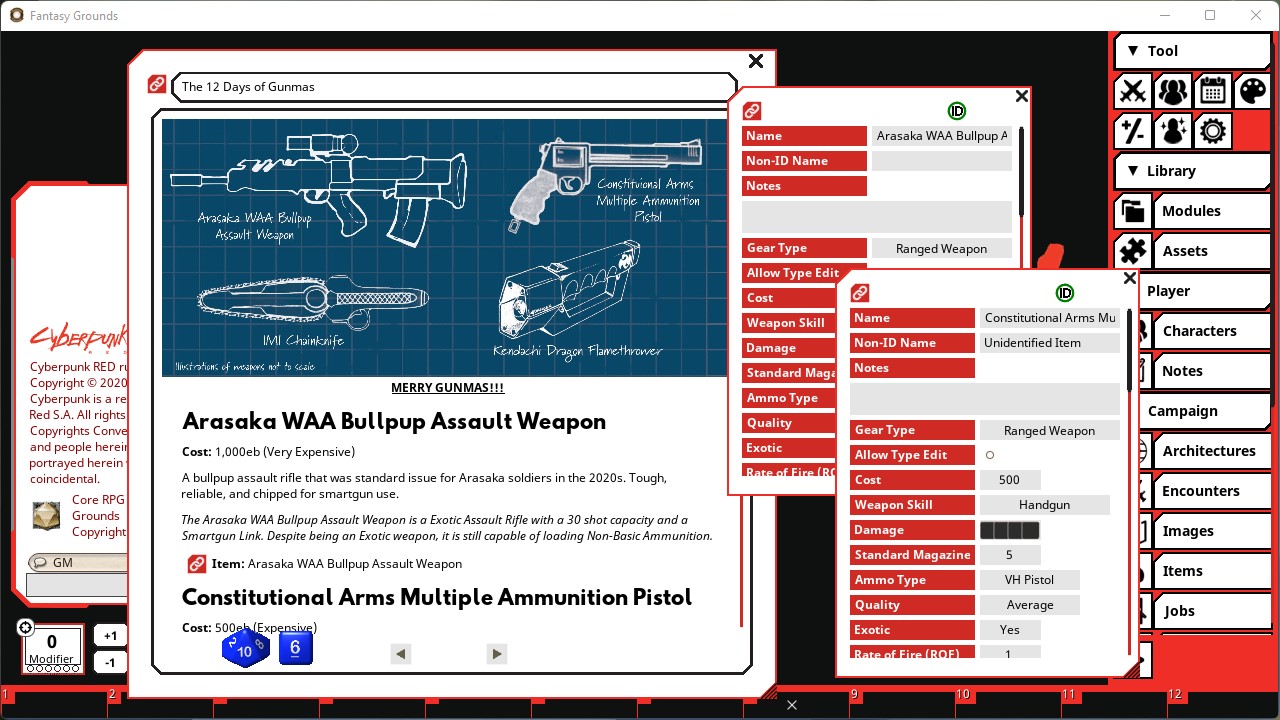This screenshot has width=1280, height=720.
Task: Click the link icon in Arasaka item window
Action: 752,111
